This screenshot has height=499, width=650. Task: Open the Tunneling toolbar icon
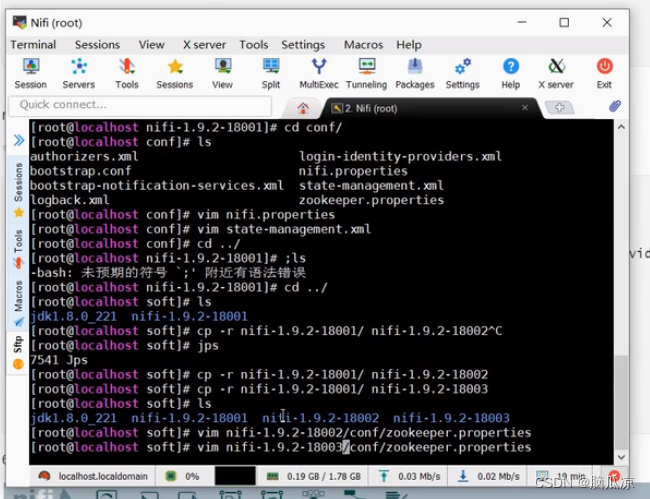366,74
